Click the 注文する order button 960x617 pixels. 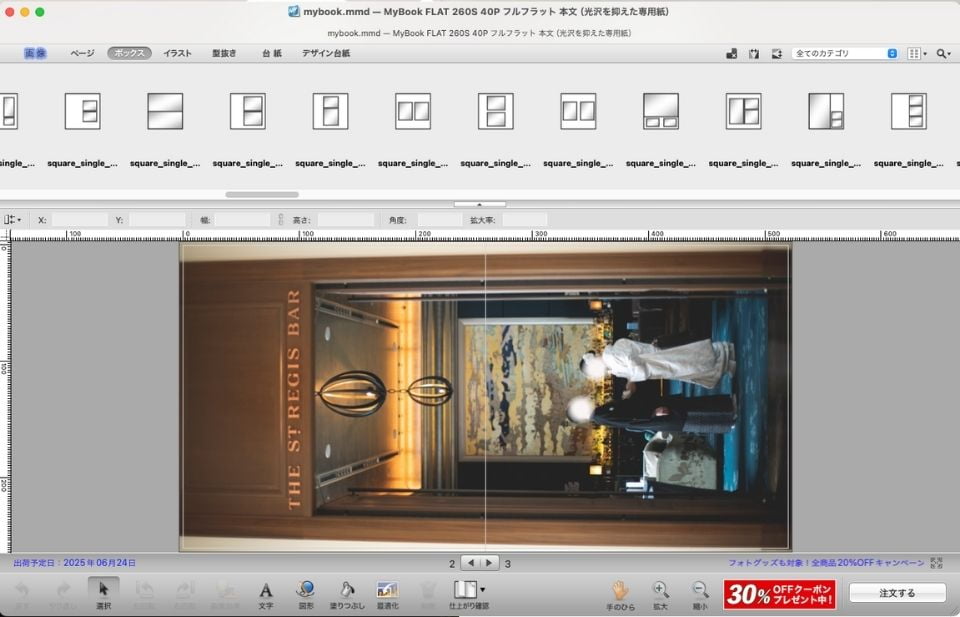[898, 593]
